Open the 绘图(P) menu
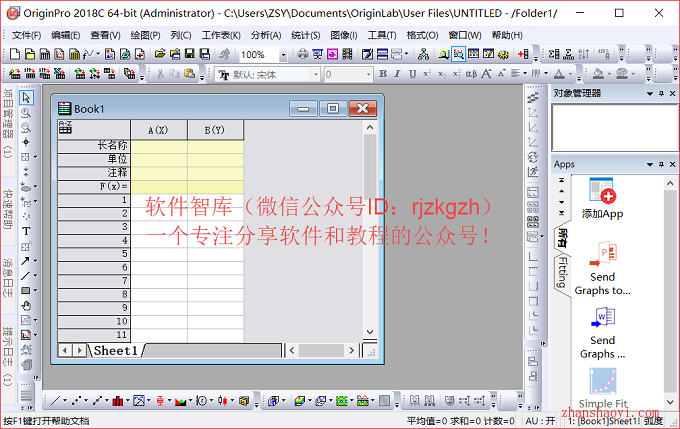The width and height of the screenshot is (680, 429). pyautogui.click(x=145, y=35)
